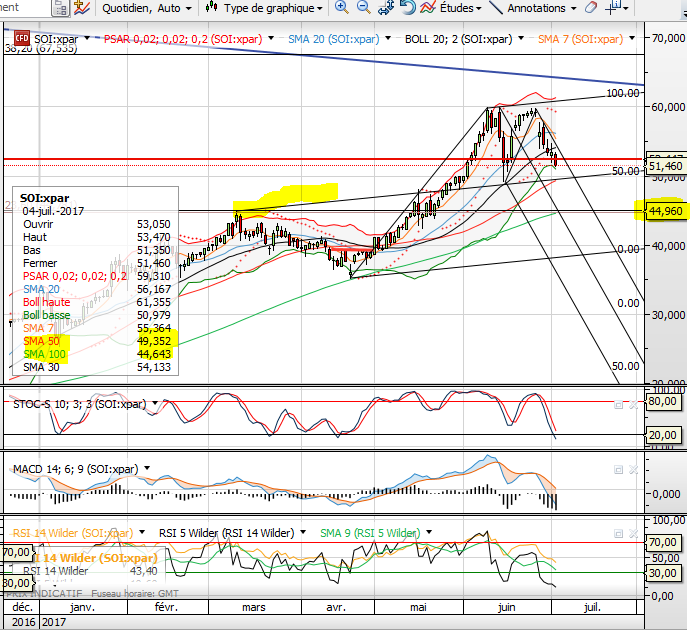This screenshot has height=630, width=690.
Task: Click the 51,460 current price tag
Action: coord(665,166)
